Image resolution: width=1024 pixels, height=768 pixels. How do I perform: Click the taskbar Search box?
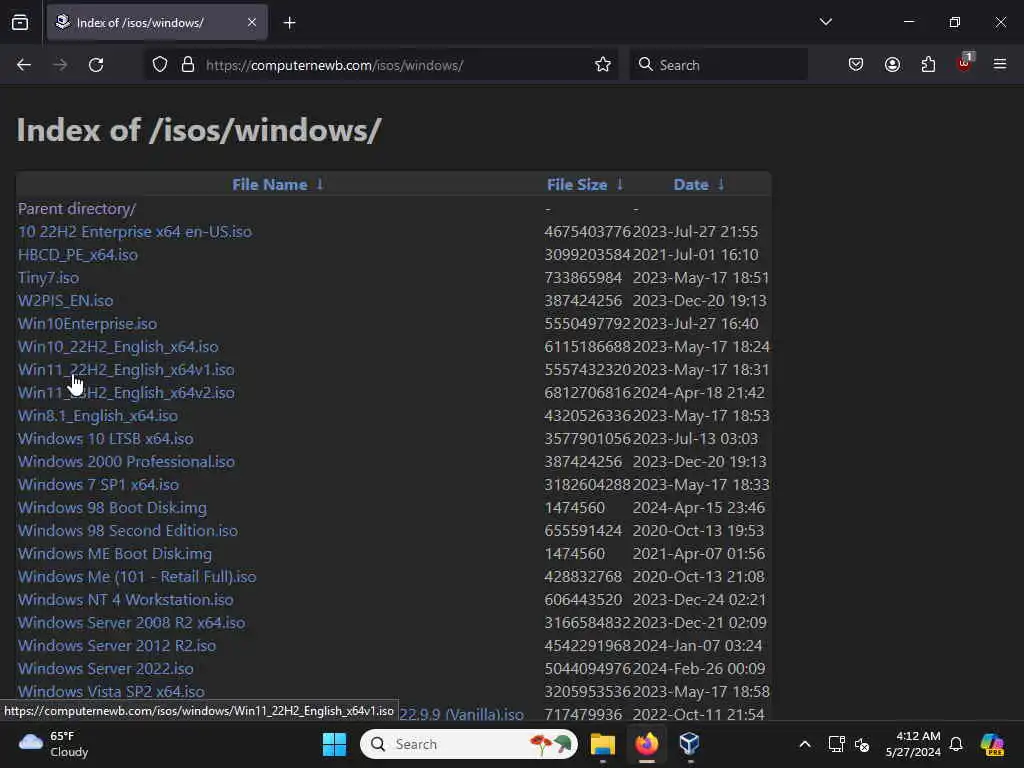[469, 744]
